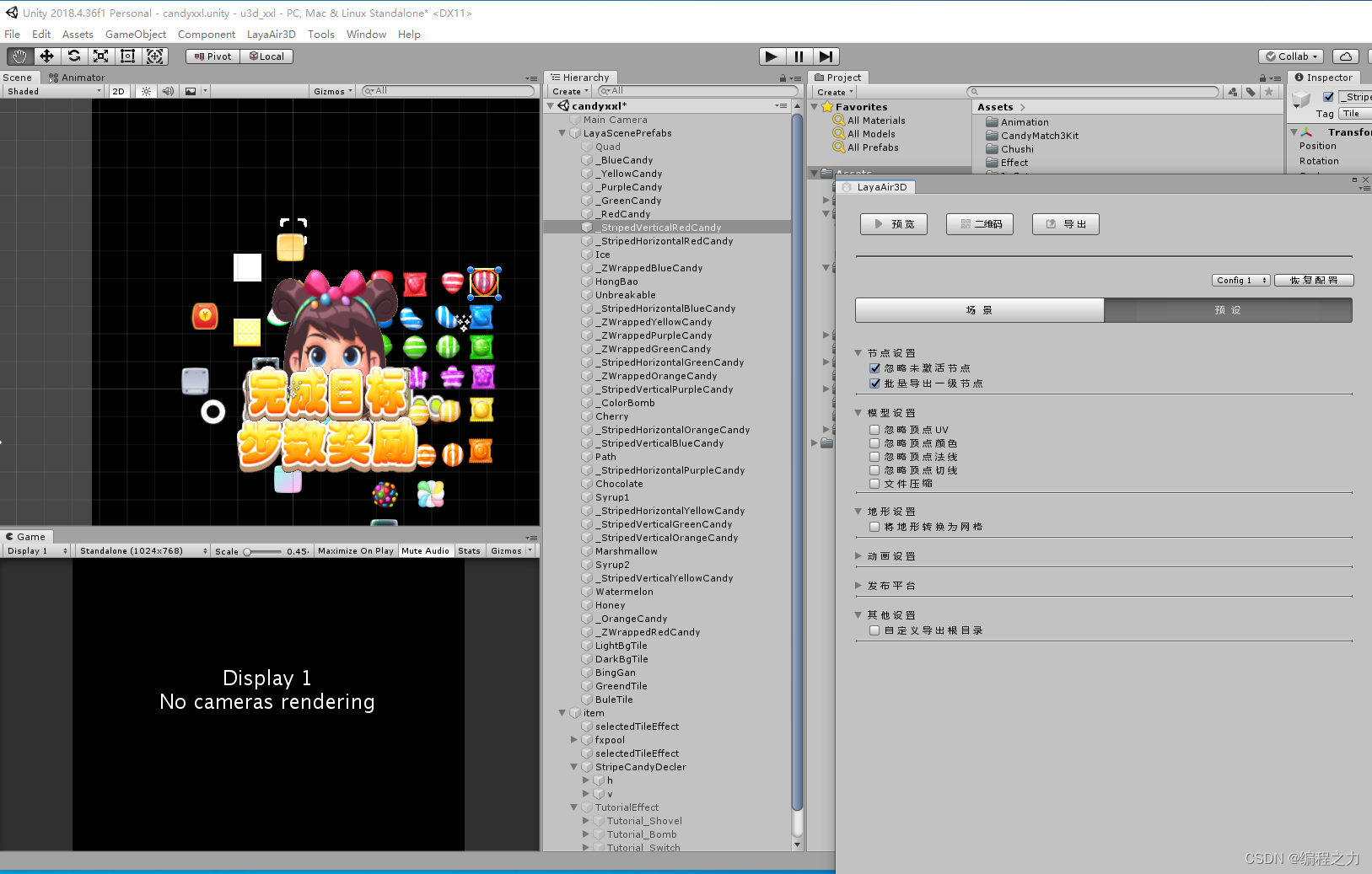Click the Inspector cube object icon
This screenshot has height=874, width=1372.
pyautogui.click(x=1301, y=101)
